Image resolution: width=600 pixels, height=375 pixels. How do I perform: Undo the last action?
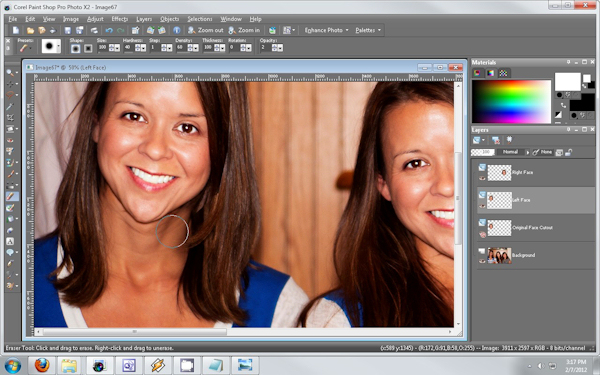pos(109,30)
